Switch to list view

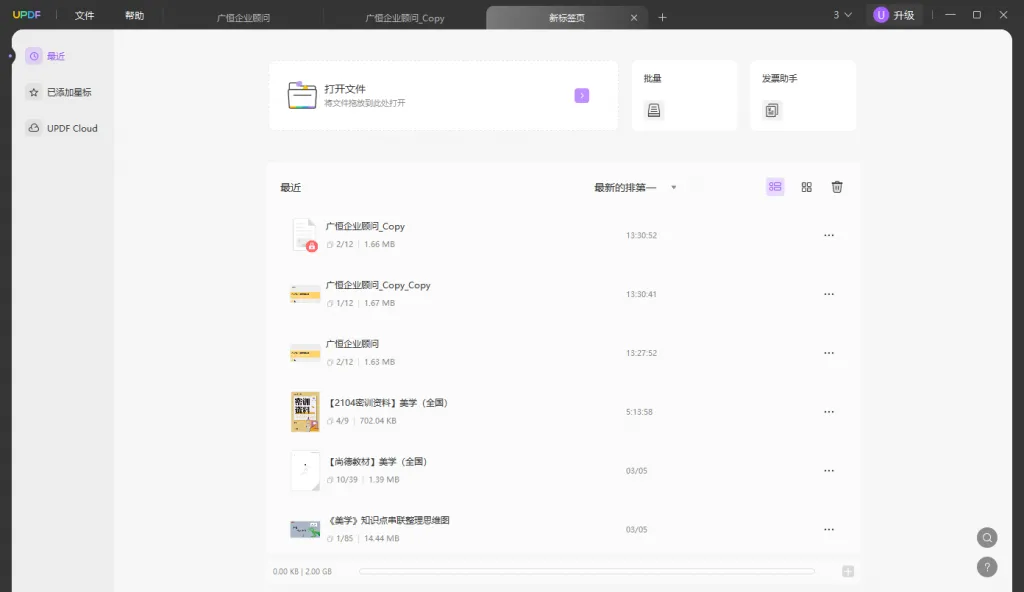click(x=775, y=187)
